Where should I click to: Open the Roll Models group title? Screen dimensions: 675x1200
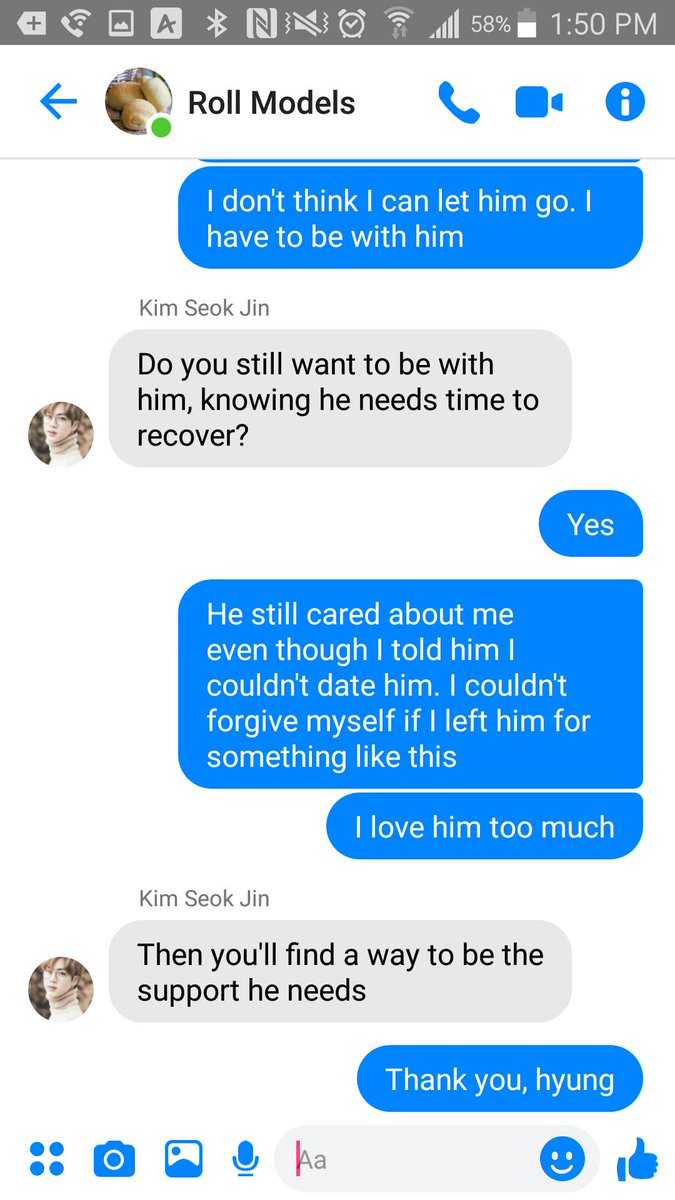coord(272,103)
